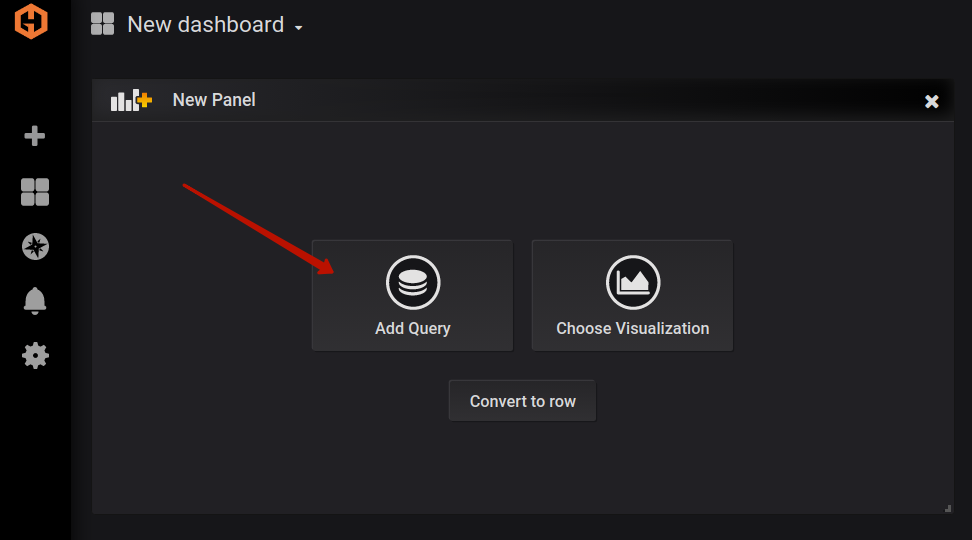
Task: Open Explore via the compass icon
Action: click(x=35, y=246)
